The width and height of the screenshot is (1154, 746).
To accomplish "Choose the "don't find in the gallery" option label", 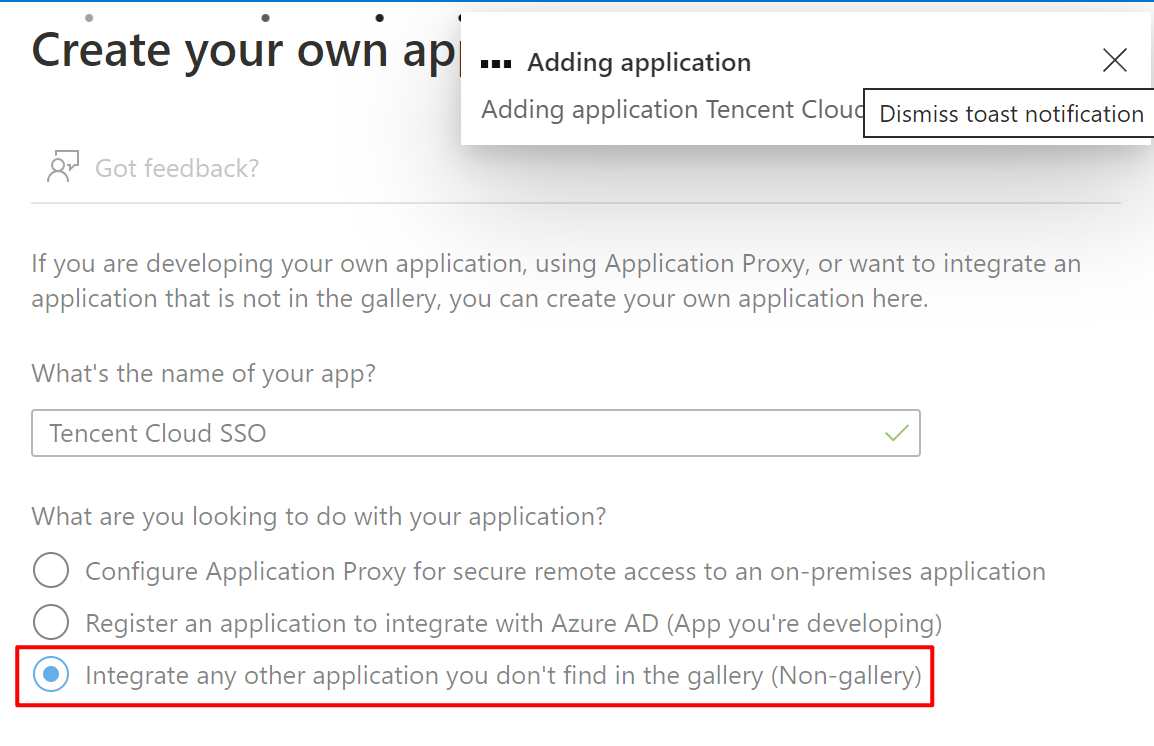I will point(503,675).
